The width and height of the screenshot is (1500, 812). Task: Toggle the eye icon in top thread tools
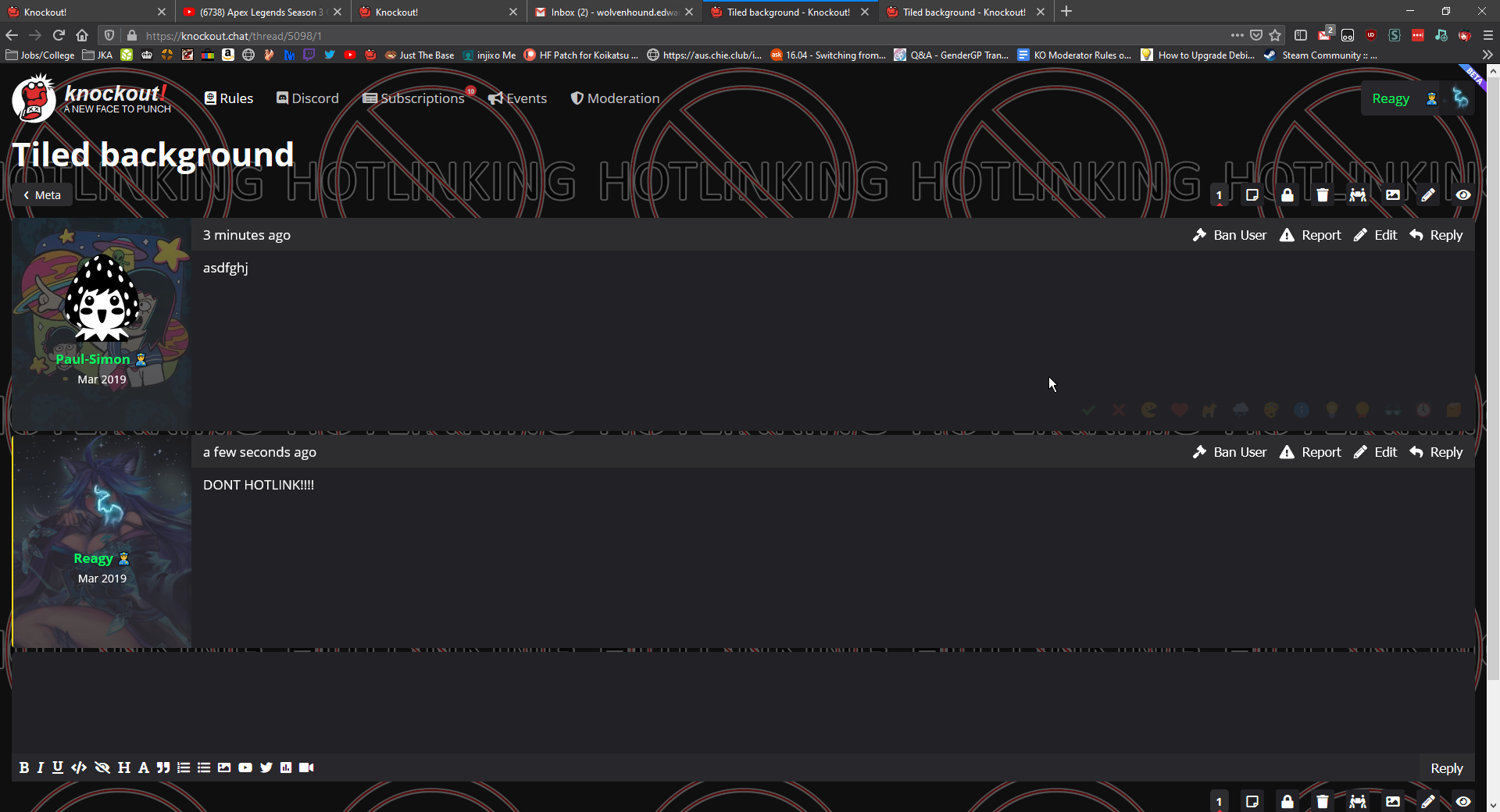tap(1463, 195)
